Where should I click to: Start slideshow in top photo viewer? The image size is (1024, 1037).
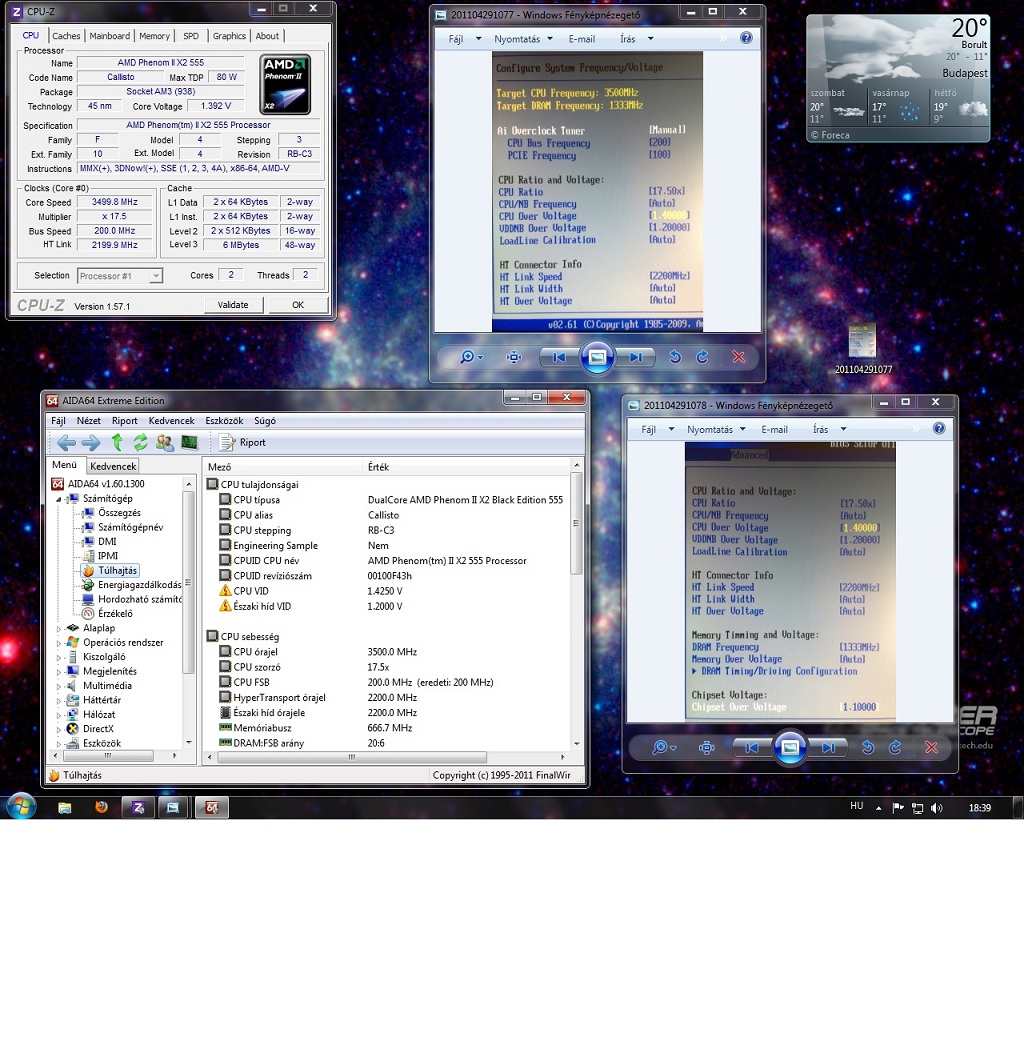pos(597,357)
